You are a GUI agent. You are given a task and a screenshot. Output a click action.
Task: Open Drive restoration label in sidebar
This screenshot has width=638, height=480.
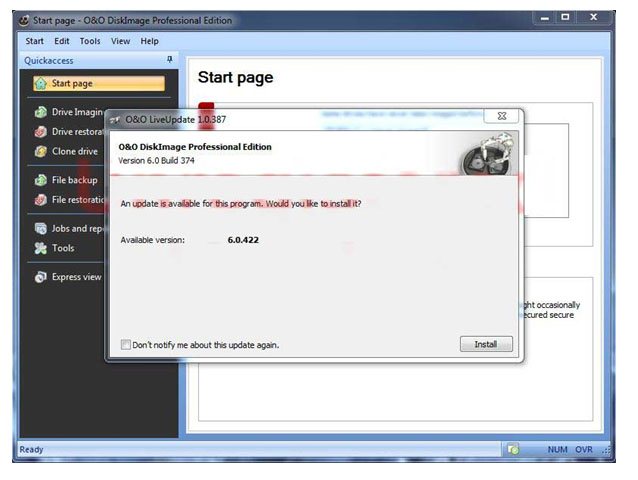coord(77,131)
